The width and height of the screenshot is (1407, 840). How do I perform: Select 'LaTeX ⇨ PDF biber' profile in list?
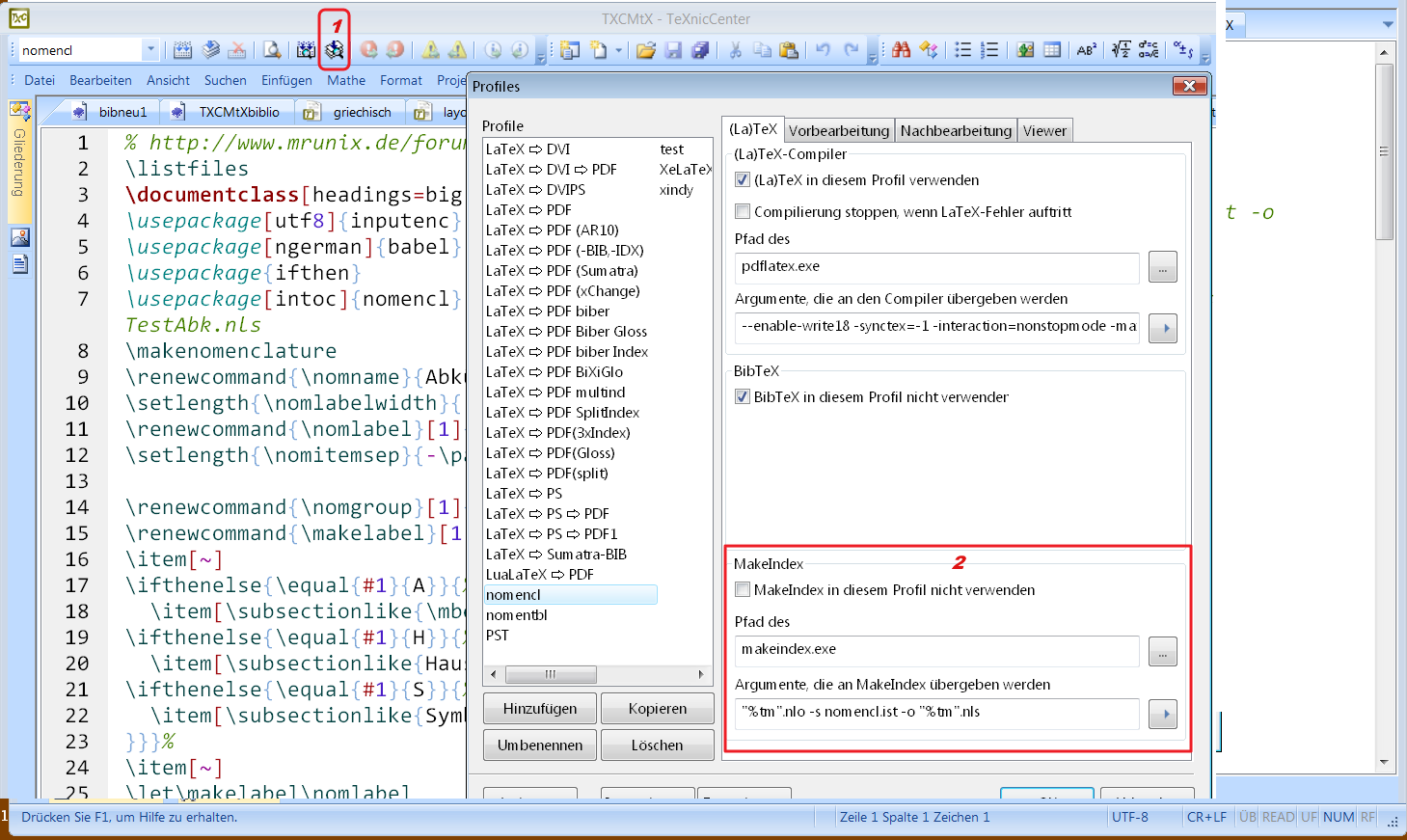pos(548,311)
